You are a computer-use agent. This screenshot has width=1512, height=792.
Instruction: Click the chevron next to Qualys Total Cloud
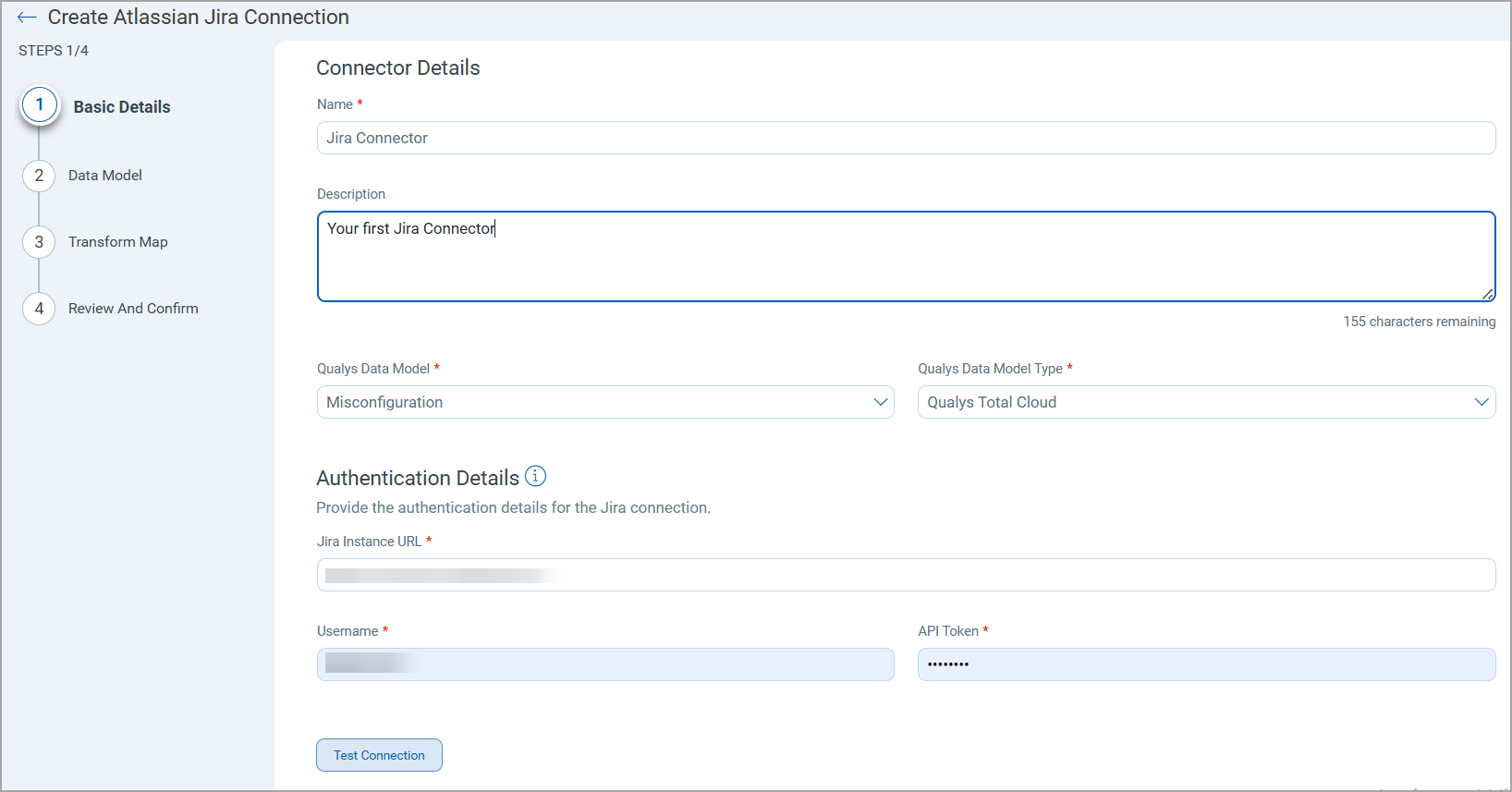pos(1481,402)
